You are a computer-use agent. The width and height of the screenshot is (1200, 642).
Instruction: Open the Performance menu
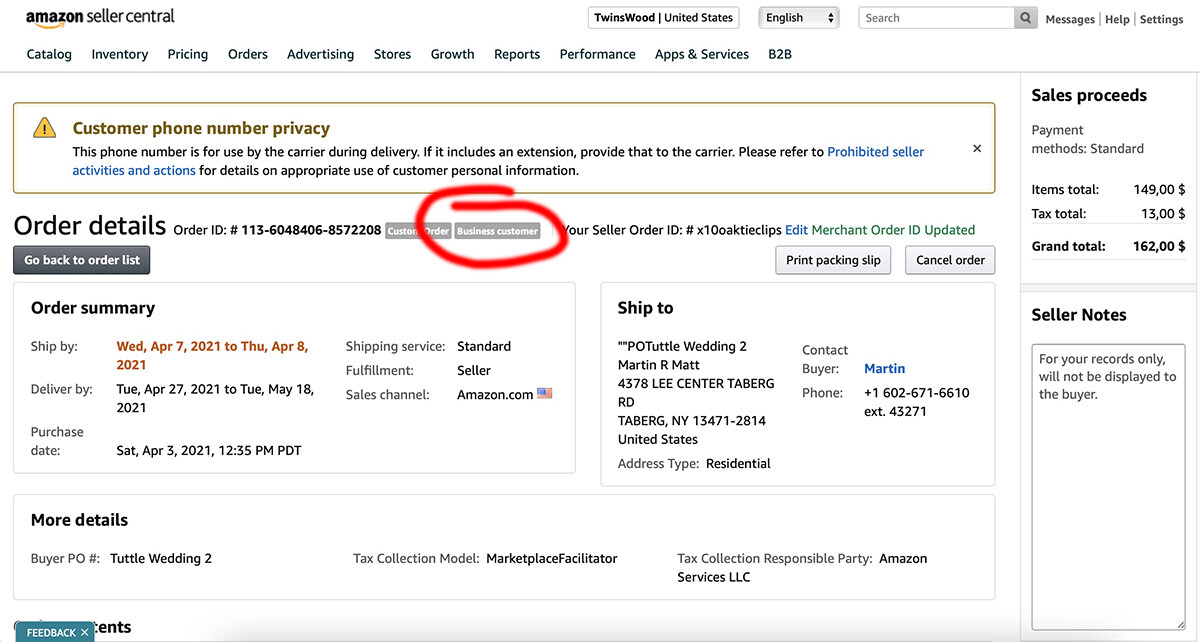(598, 54)
